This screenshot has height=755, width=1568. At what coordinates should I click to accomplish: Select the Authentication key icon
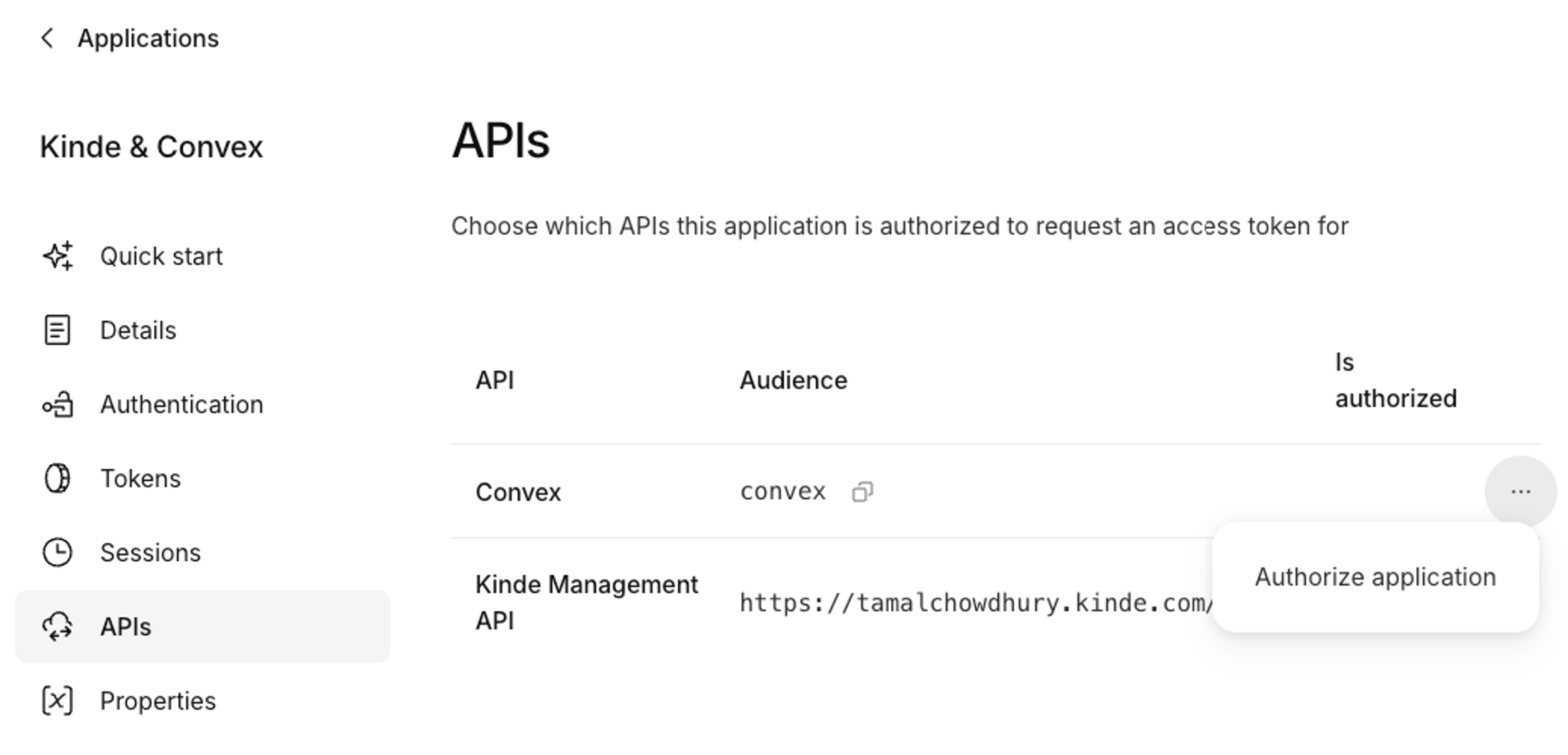pos(58,404)
